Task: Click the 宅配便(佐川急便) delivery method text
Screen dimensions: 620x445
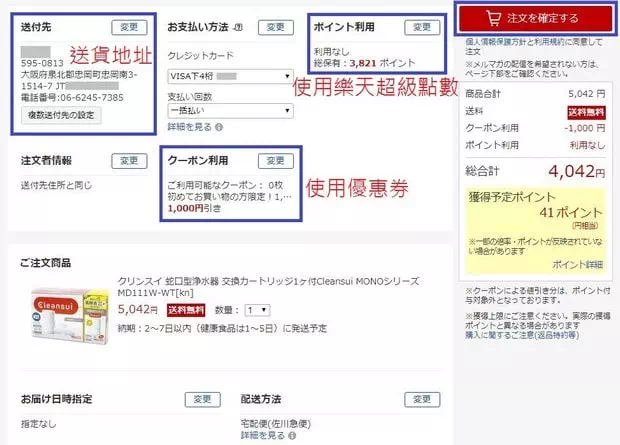Action: pyautogui.click(x=276, y=424)
